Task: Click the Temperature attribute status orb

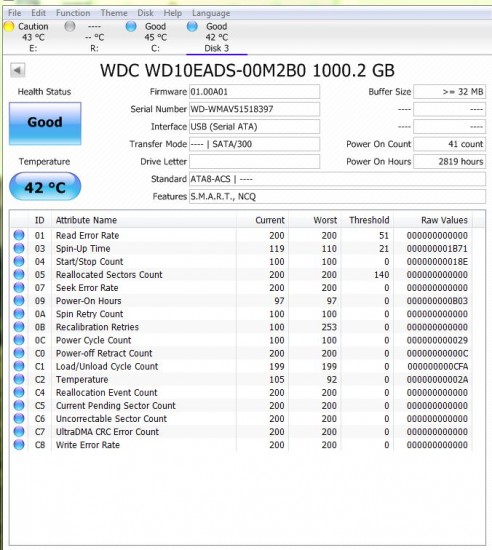Action: pyautogui.click(x=19, y=379)
